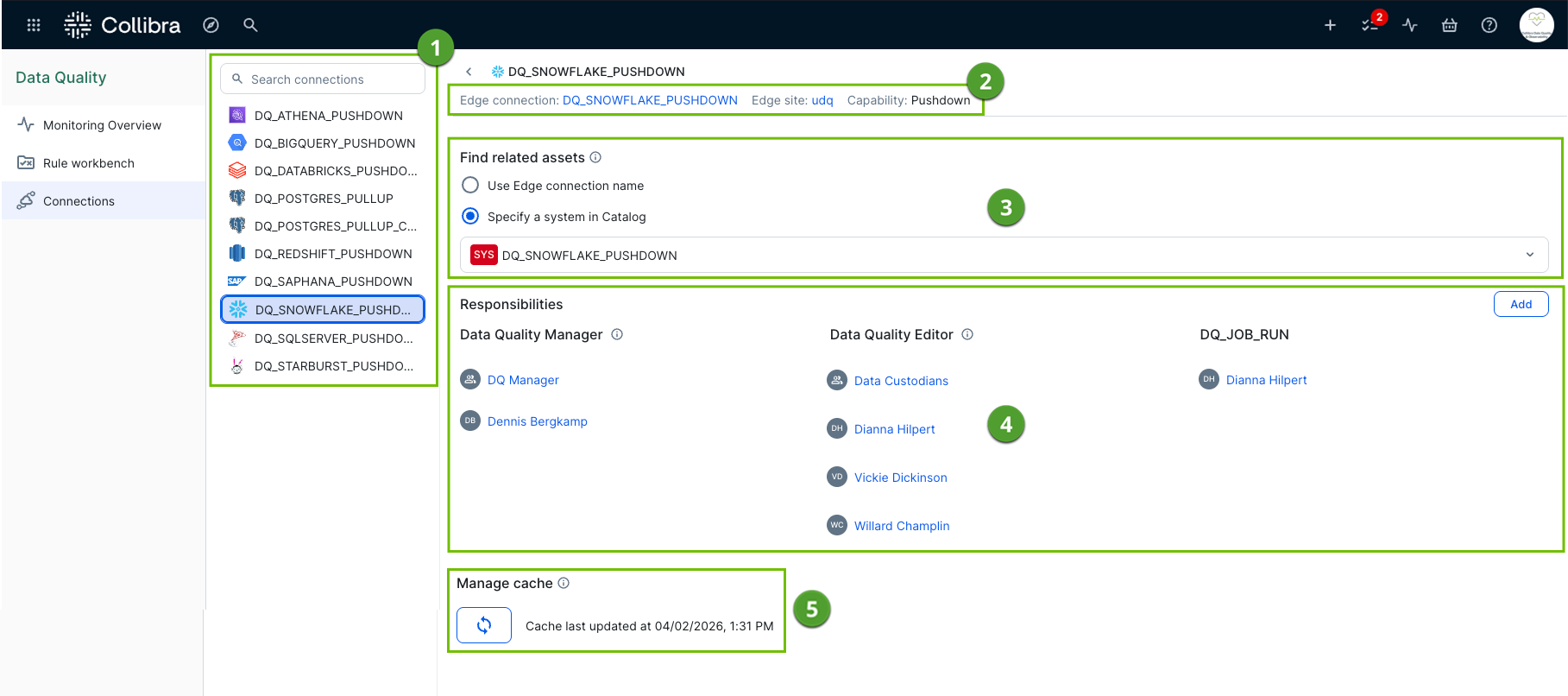The height and width of the screenshot is (696, 1568).
Task: Select Use Edge connection name option
Action: point(470,185)
